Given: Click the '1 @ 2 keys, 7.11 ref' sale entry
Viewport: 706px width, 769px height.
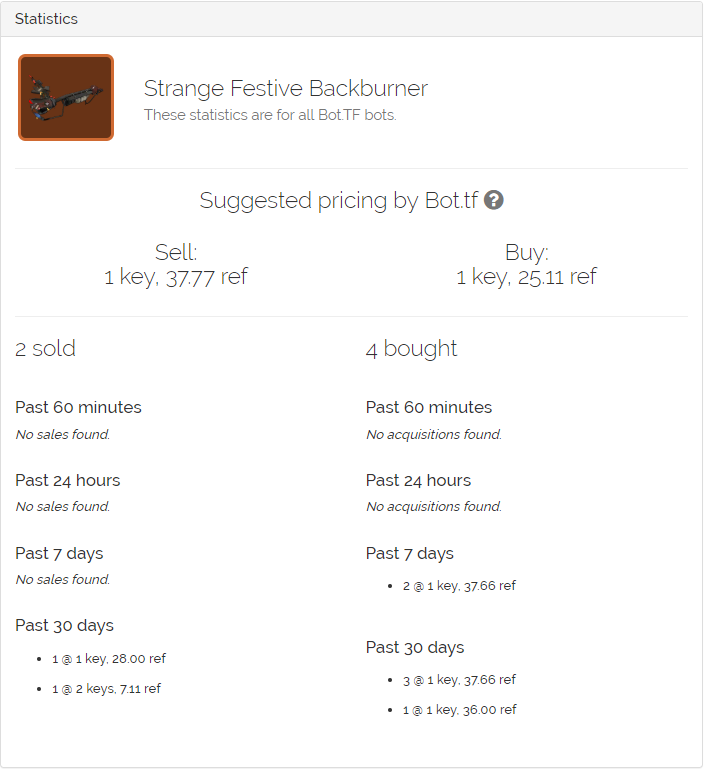Looking at the screenshot, I should tap(106, 689).
